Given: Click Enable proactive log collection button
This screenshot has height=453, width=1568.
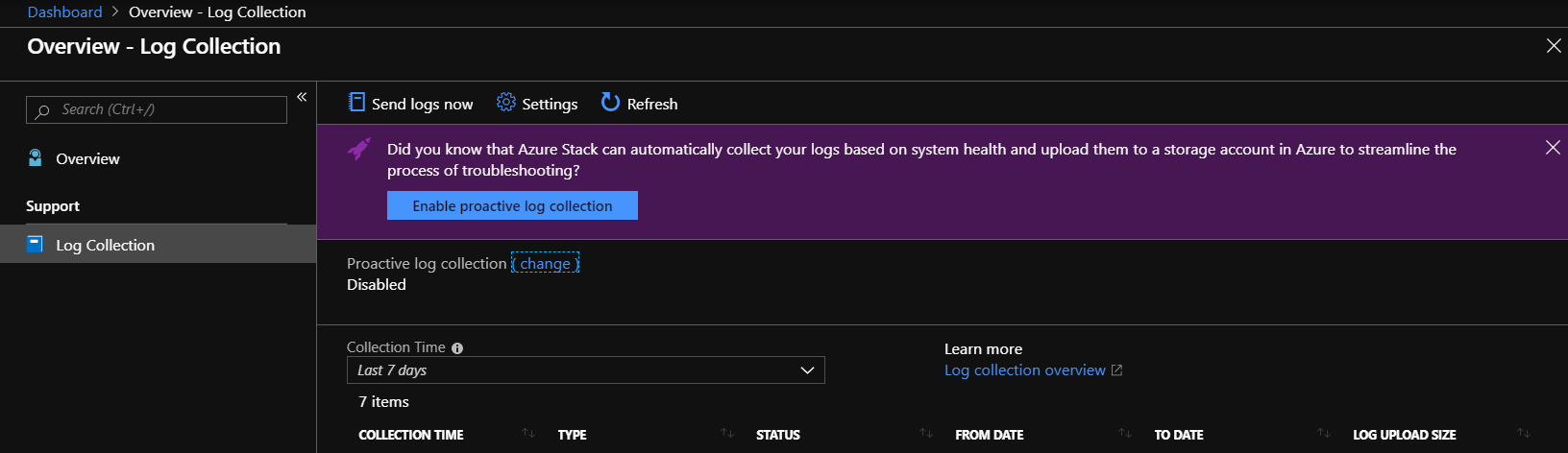Looking at the screenshot, I should click(x=512, y=206).
